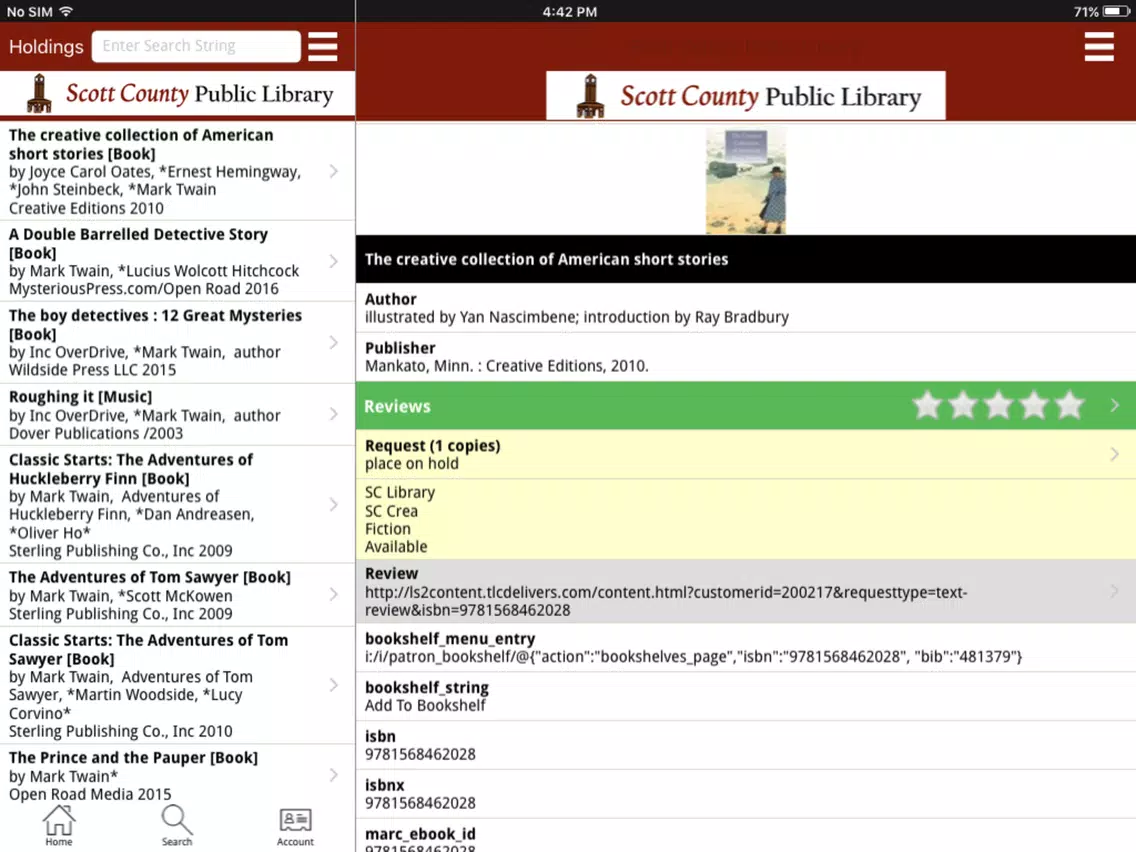
Task: Tap the clock tower logo in detail header
Action: point(590,96)
